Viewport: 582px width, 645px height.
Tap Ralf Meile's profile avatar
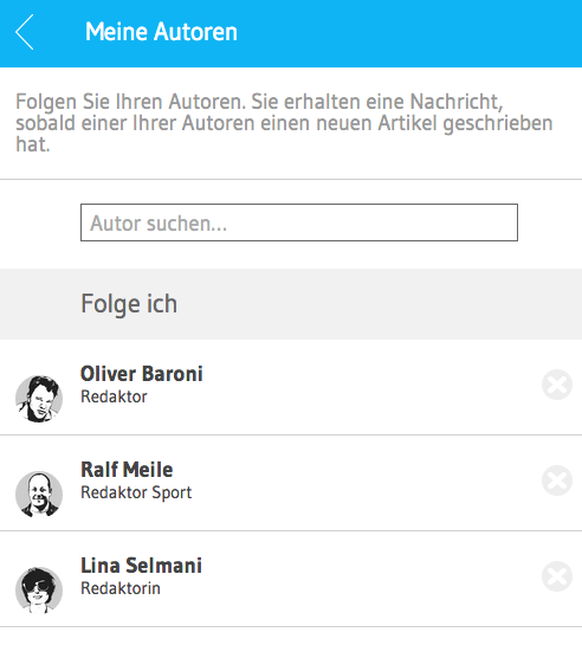pos(39,494)
